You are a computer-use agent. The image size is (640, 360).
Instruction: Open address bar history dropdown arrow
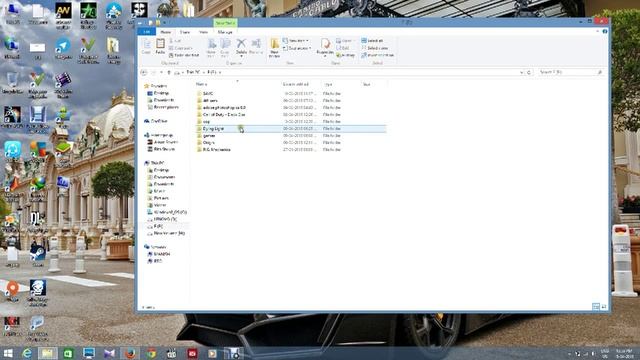tap(521, 72)
